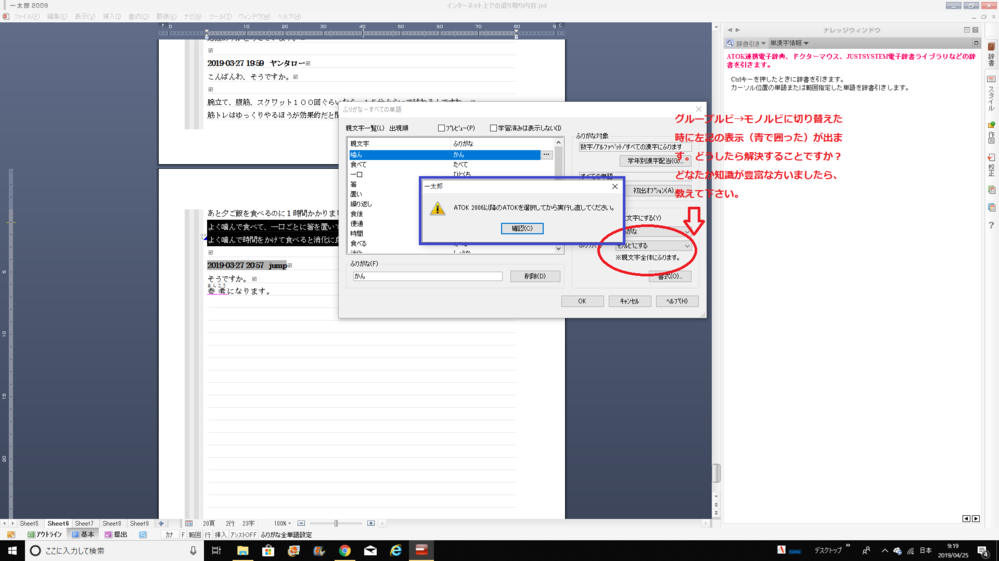Open the スタイル side palette tab
999x561 pixels.
click(x=991, y=92)
